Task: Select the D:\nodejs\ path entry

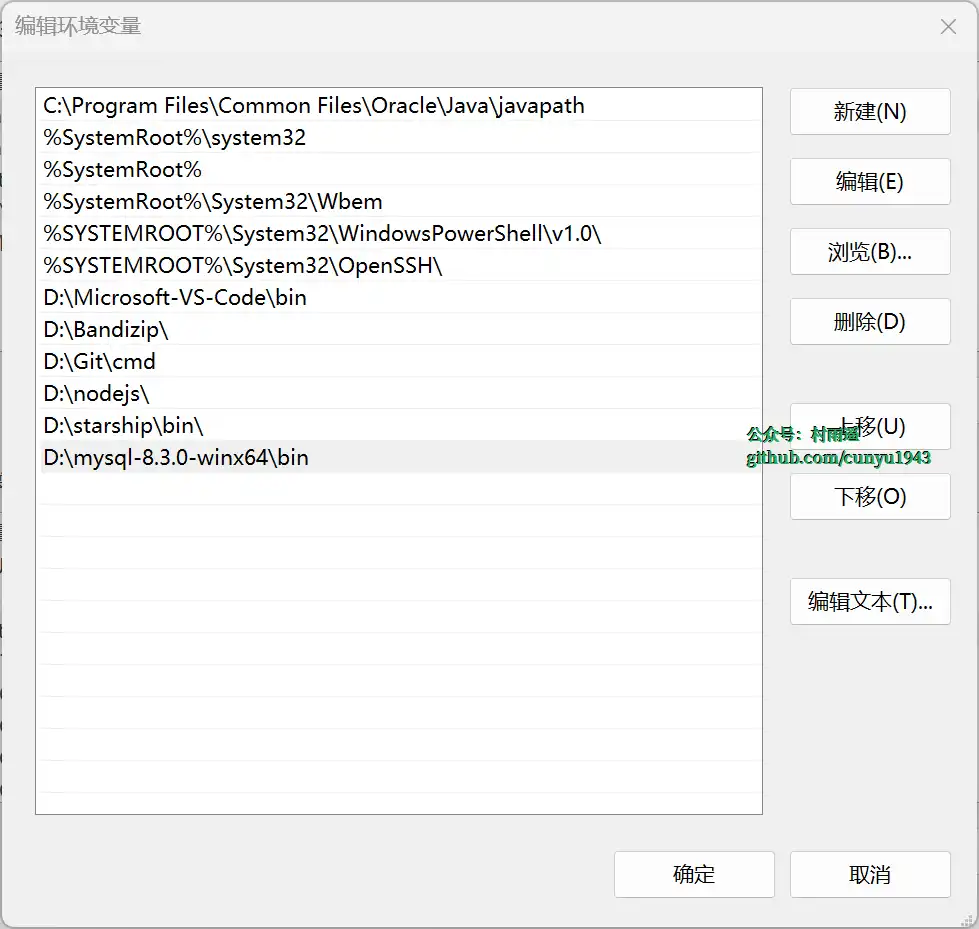Action: click(96, 394)
